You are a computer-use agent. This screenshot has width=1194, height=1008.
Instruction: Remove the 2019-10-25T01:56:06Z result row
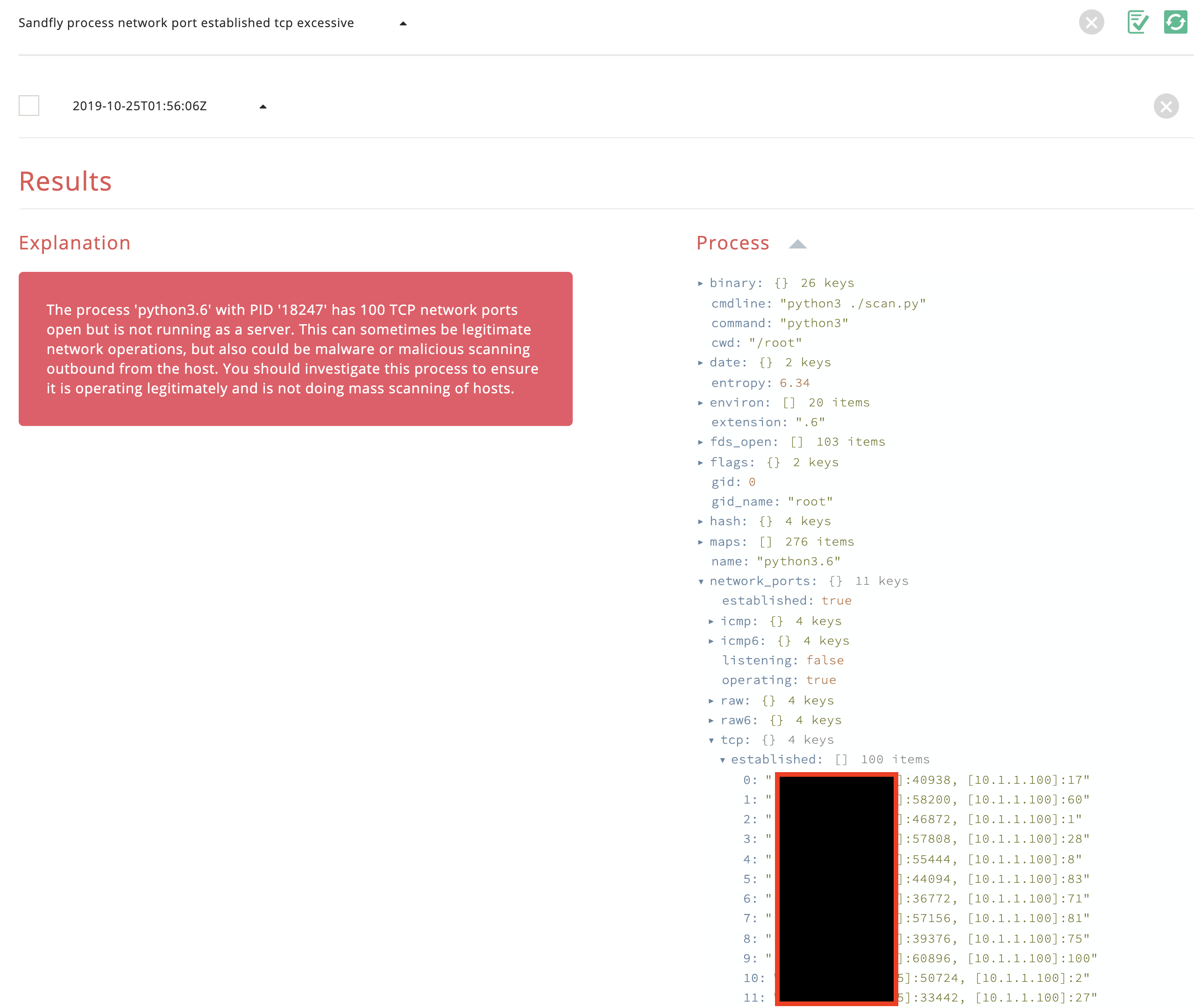(1166, 106)
